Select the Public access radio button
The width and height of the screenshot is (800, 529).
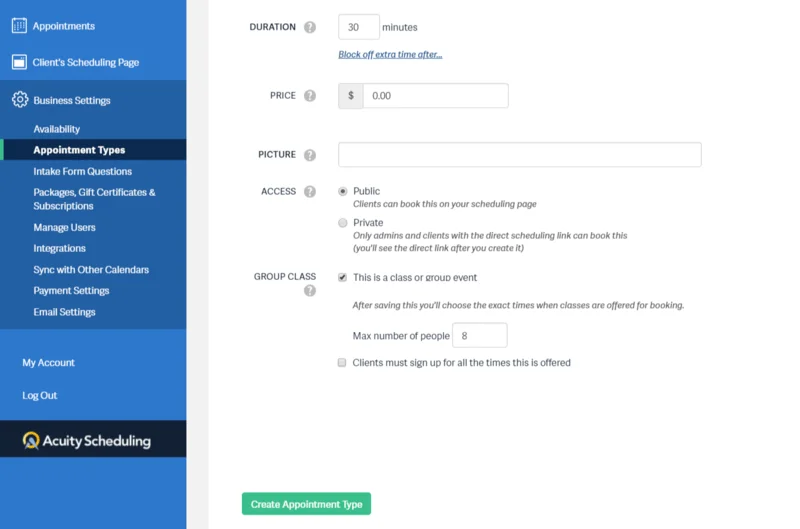tap(343, 191)
